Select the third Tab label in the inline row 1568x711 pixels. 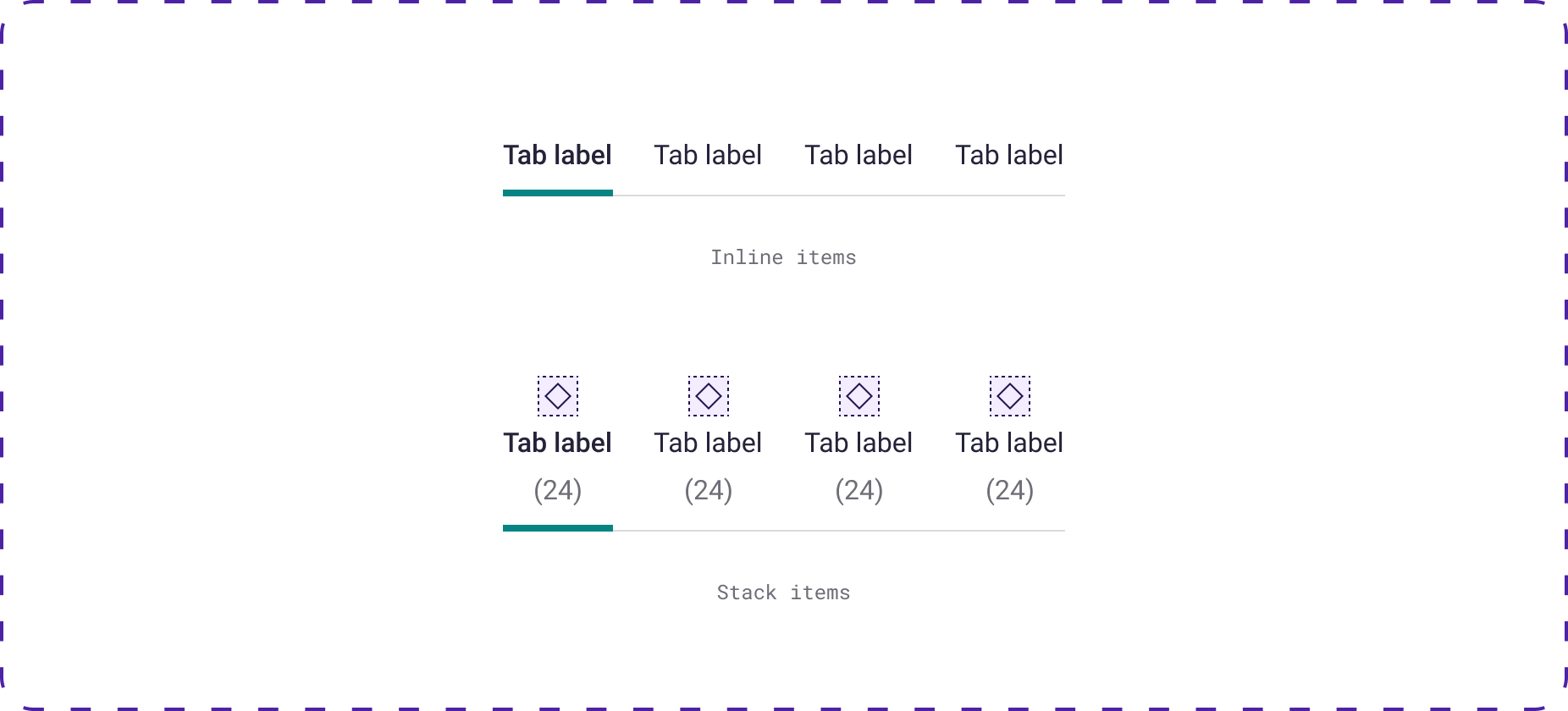click(859, 155)
